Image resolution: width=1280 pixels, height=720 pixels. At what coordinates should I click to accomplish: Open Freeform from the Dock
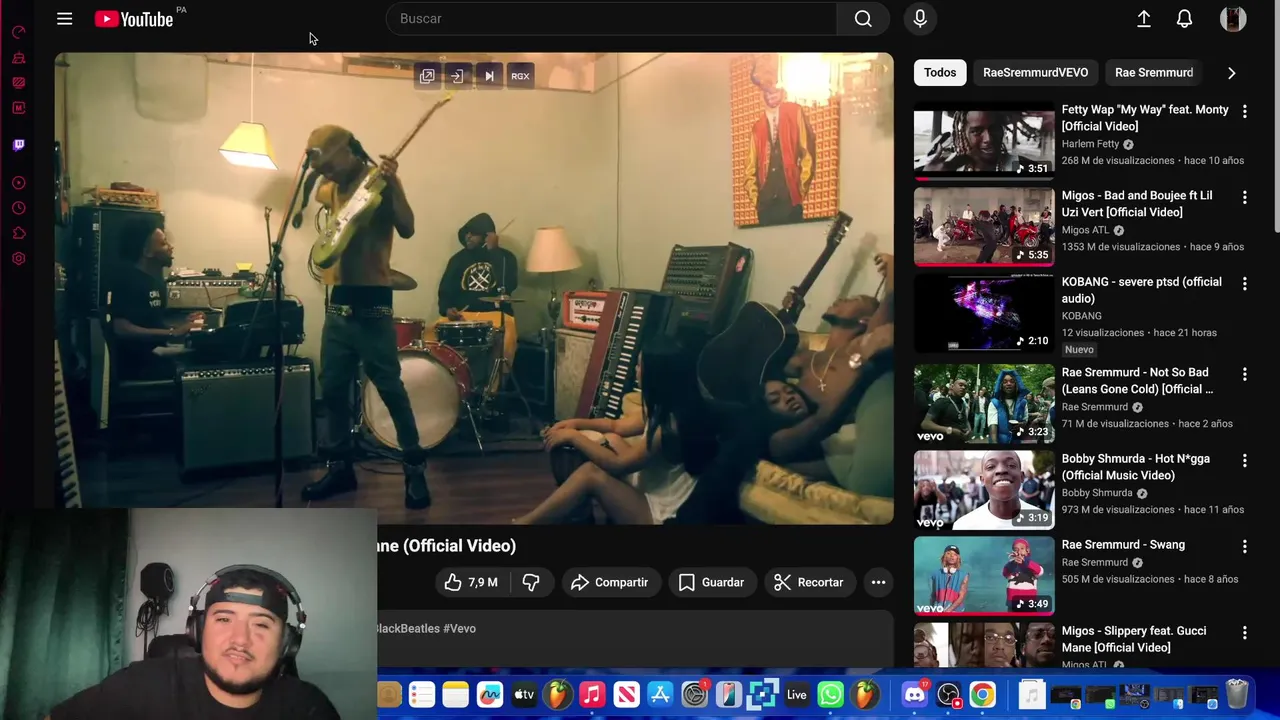tap(490, 694)
